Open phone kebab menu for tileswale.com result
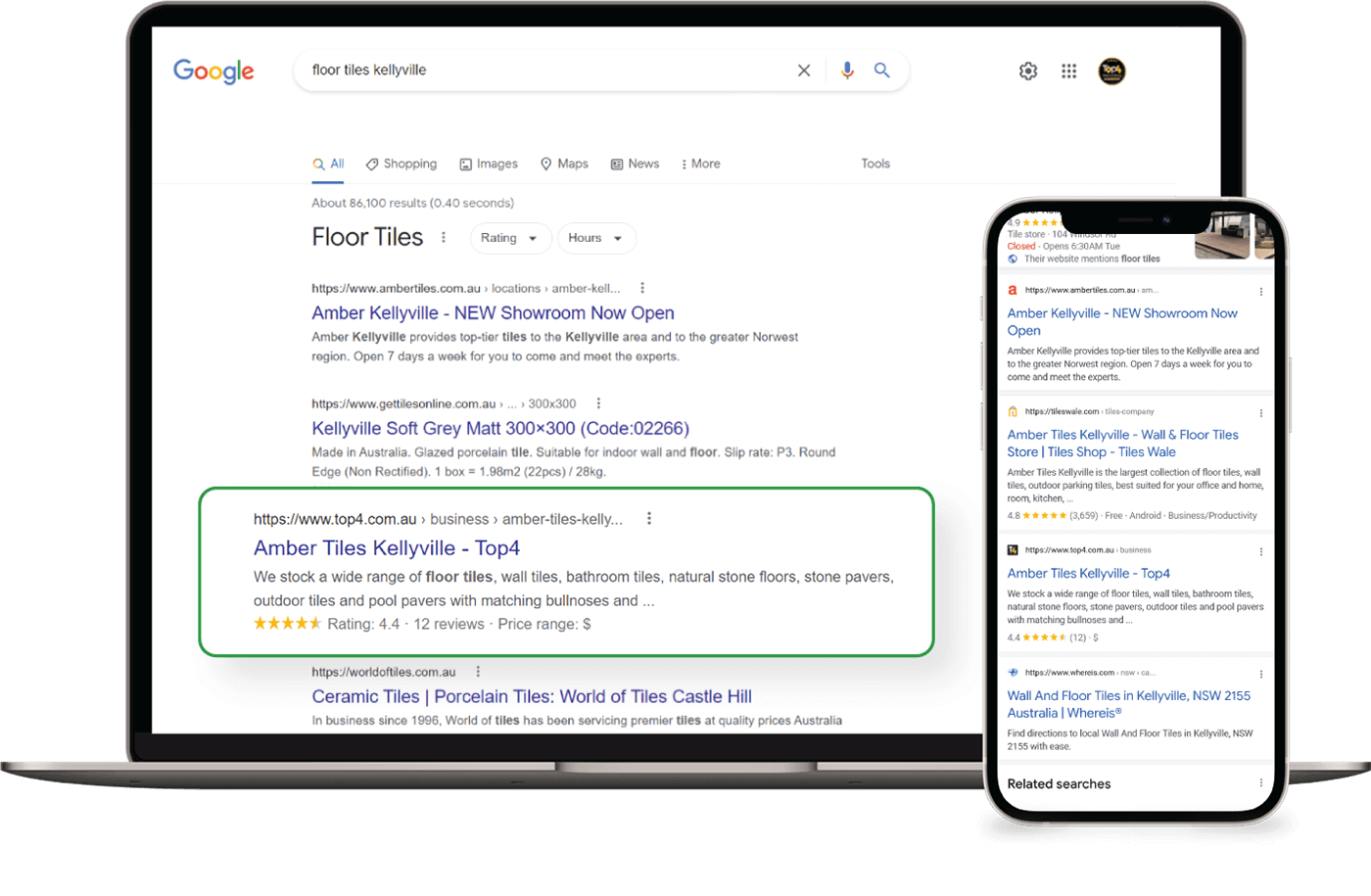This screenshot has height=896, width=1371. (x=1261, y=413)
